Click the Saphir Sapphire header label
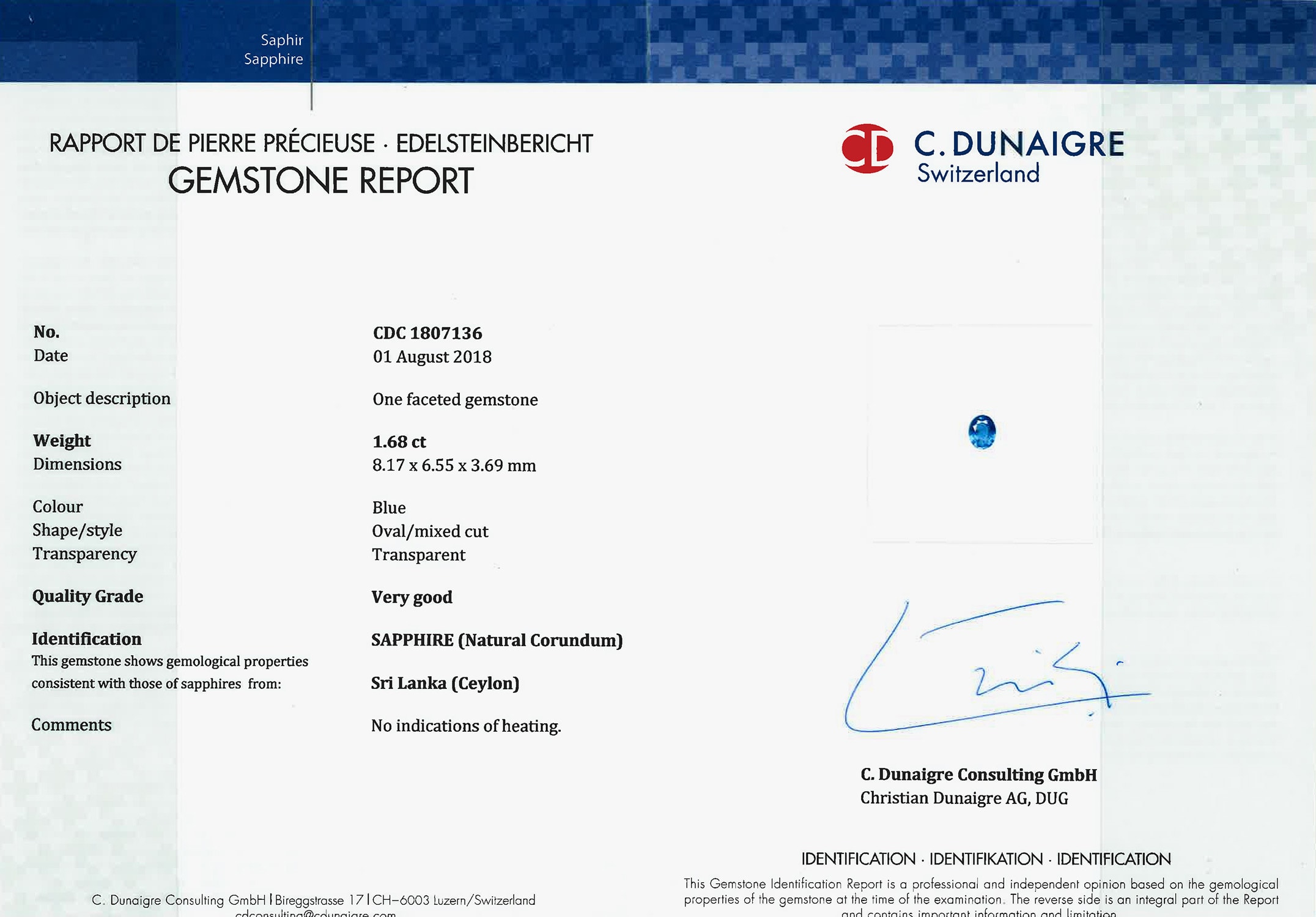This screenshot has width=1316, height=917. pos(273,50)
